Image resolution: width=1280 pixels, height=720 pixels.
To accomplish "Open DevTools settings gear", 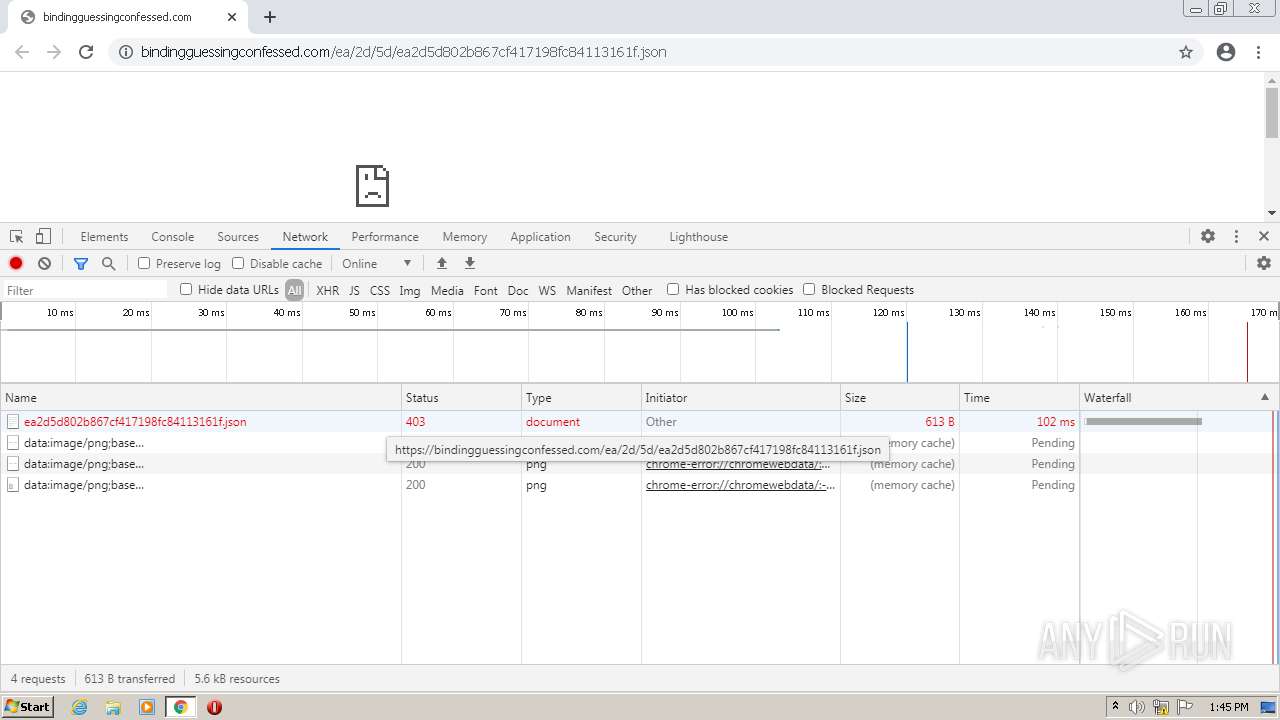I will tap(1208, 237).
